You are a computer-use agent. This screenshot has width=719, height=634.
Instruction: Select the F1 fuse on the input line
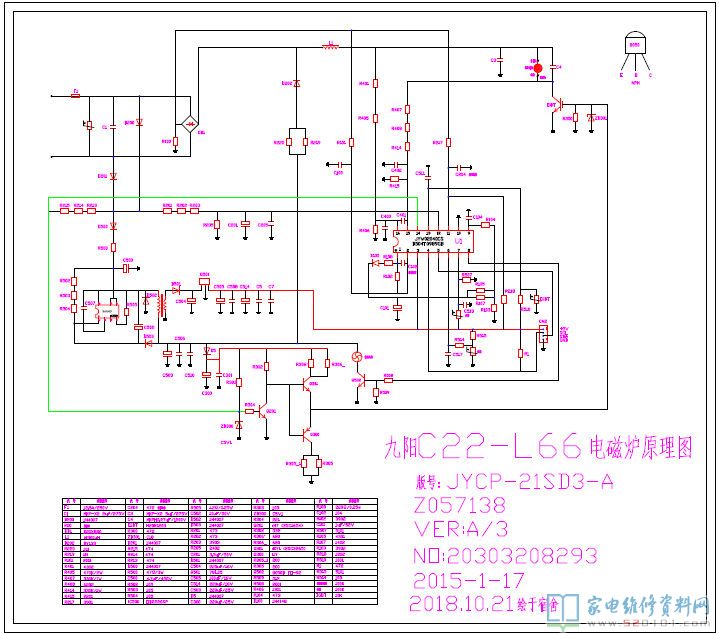pyautogui.click(x=76, y=96)
